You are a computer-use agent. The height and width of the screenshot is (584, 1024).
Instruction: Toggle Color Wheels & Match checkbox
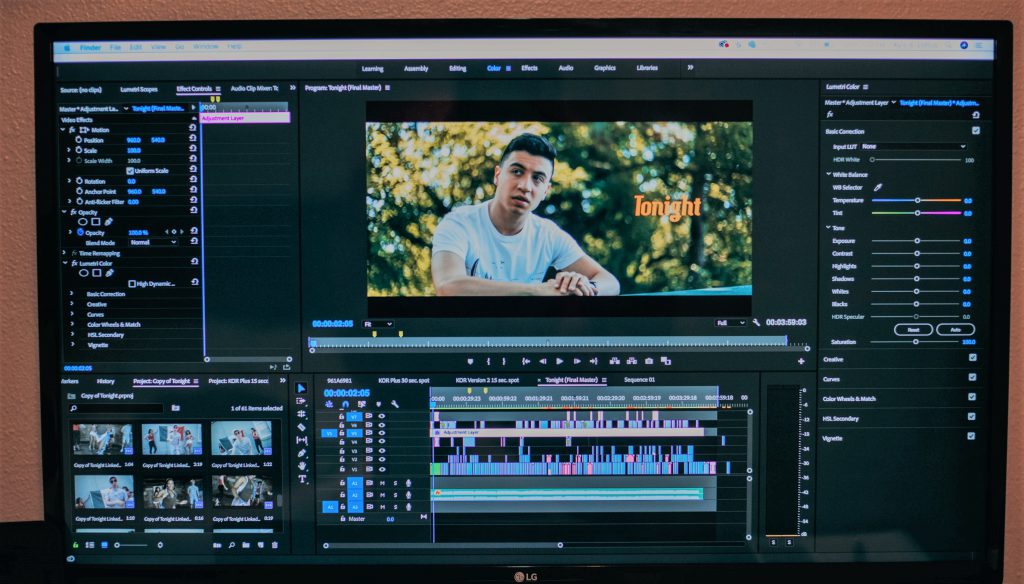click(x=972, y=397)
